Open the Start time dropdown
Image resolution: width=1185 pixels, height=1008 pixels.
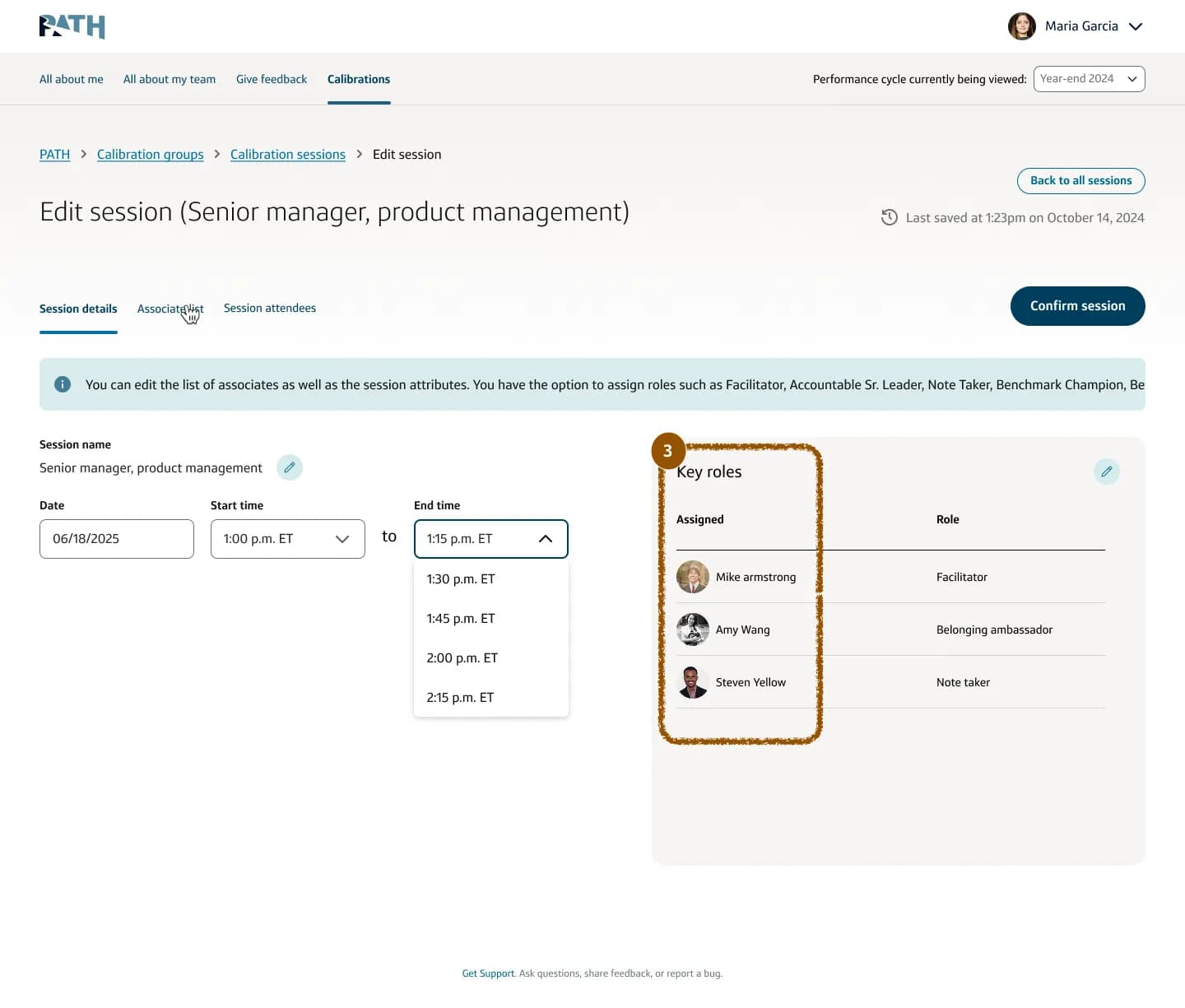pos(288,539)
